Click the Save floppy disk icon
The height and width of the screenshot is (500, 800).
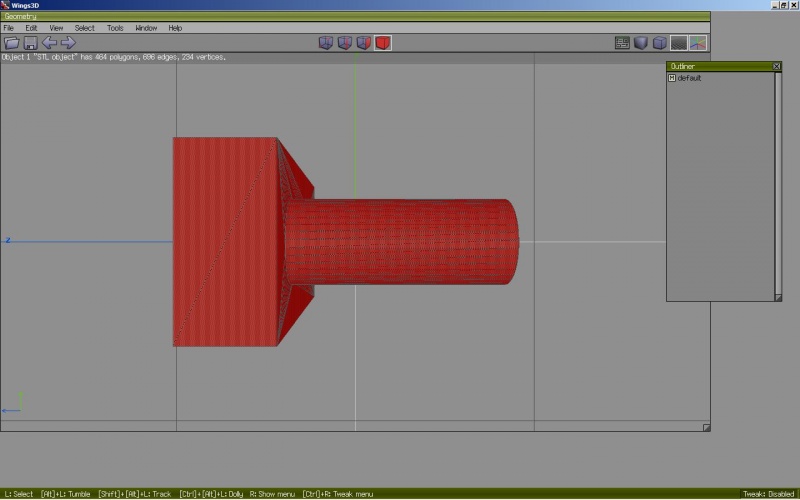(x=30, y=43)
